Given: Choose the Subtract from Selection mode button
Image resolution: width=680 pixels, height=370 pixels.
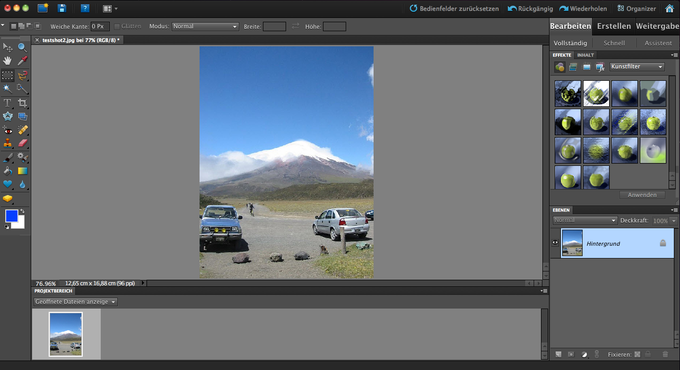Looking at the screenshot, I should click(x=29, y=26).
